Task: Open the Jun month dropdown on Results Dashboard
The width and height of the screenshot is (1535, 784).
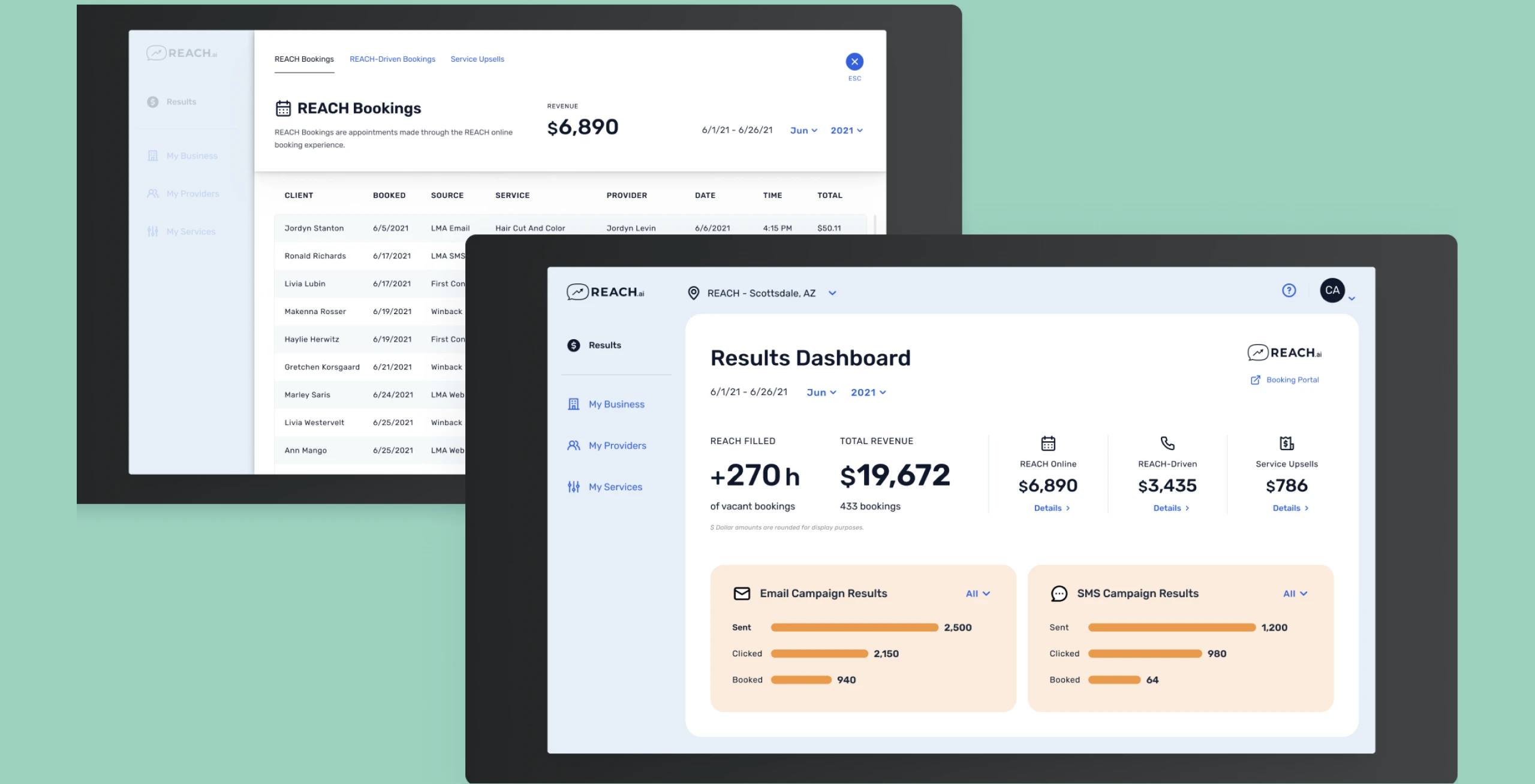Action: click(821, 393)
